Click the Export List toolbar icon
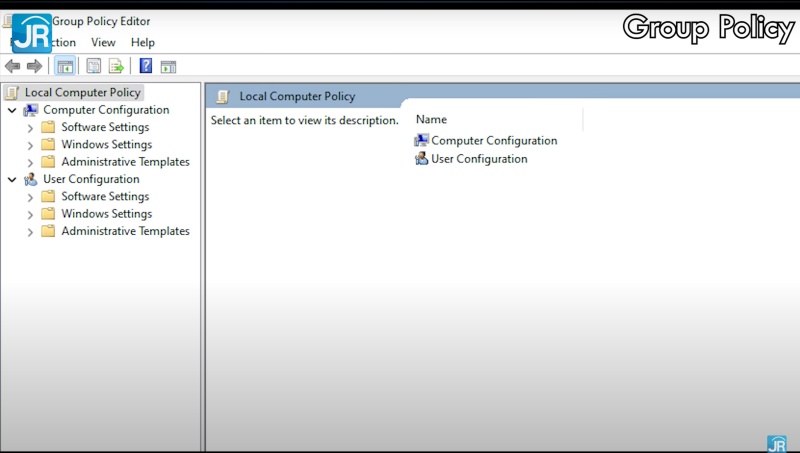800x453 pixels. click(116, 66)
